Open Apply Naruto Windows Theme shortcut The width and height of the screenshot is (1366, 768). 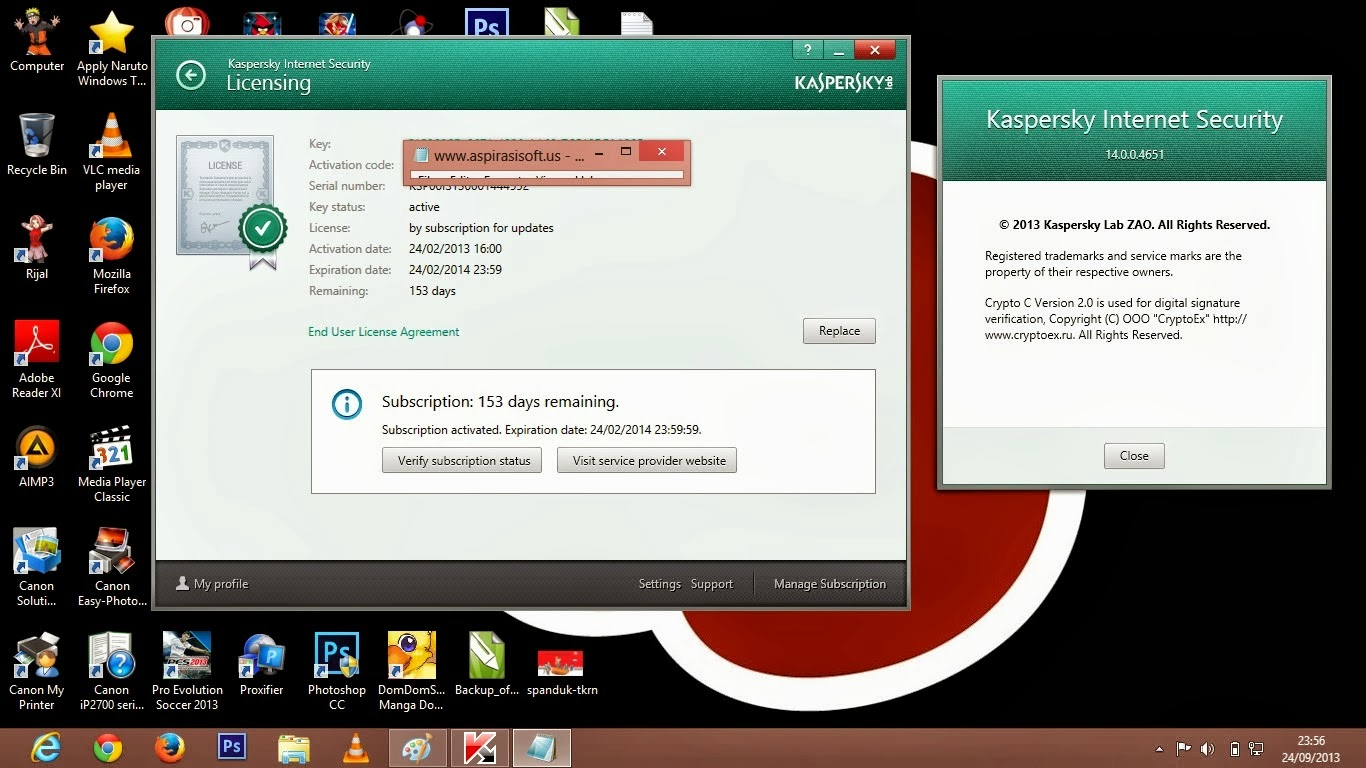click(112, 48)
